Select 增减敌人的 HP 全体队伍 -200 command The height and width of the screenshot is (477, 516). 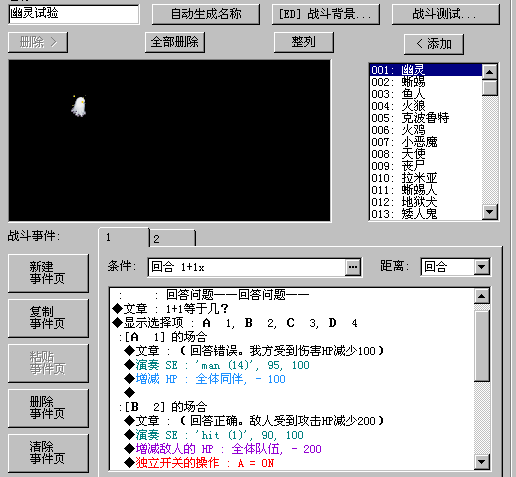[x=292, y=449]
